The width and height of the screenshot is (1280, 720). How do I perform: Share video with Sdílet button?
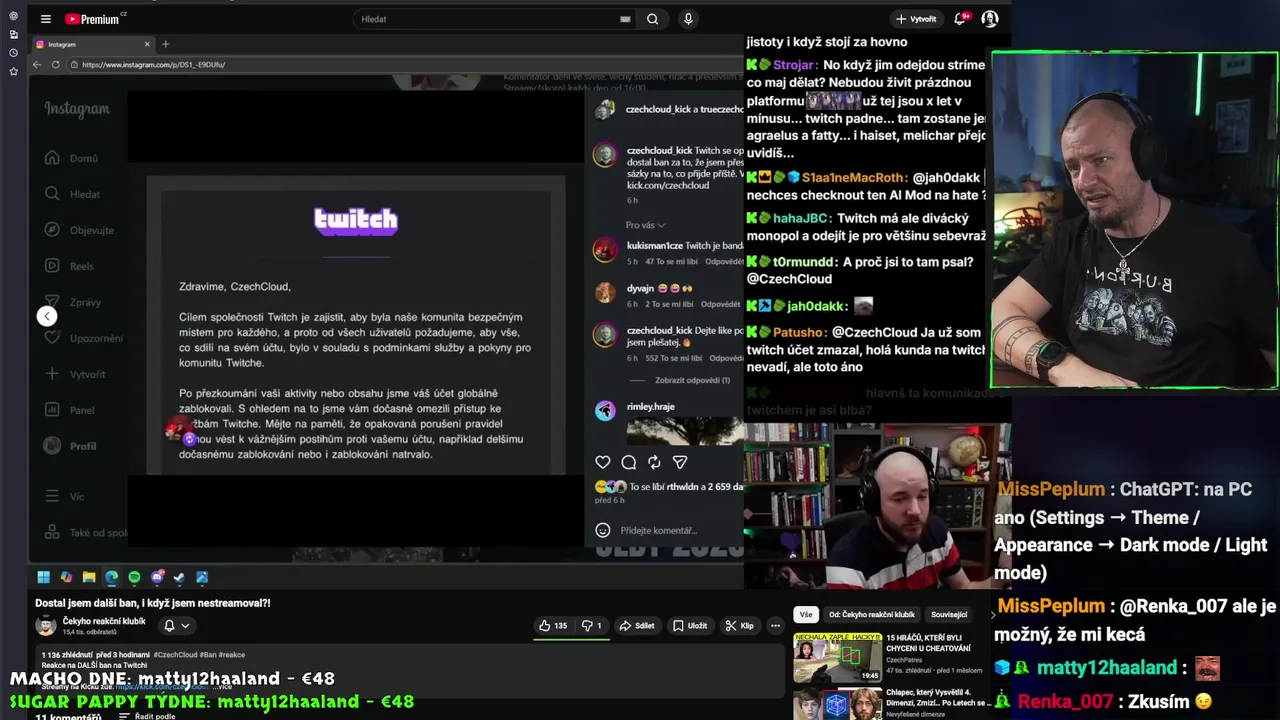(x=636, y=626)
